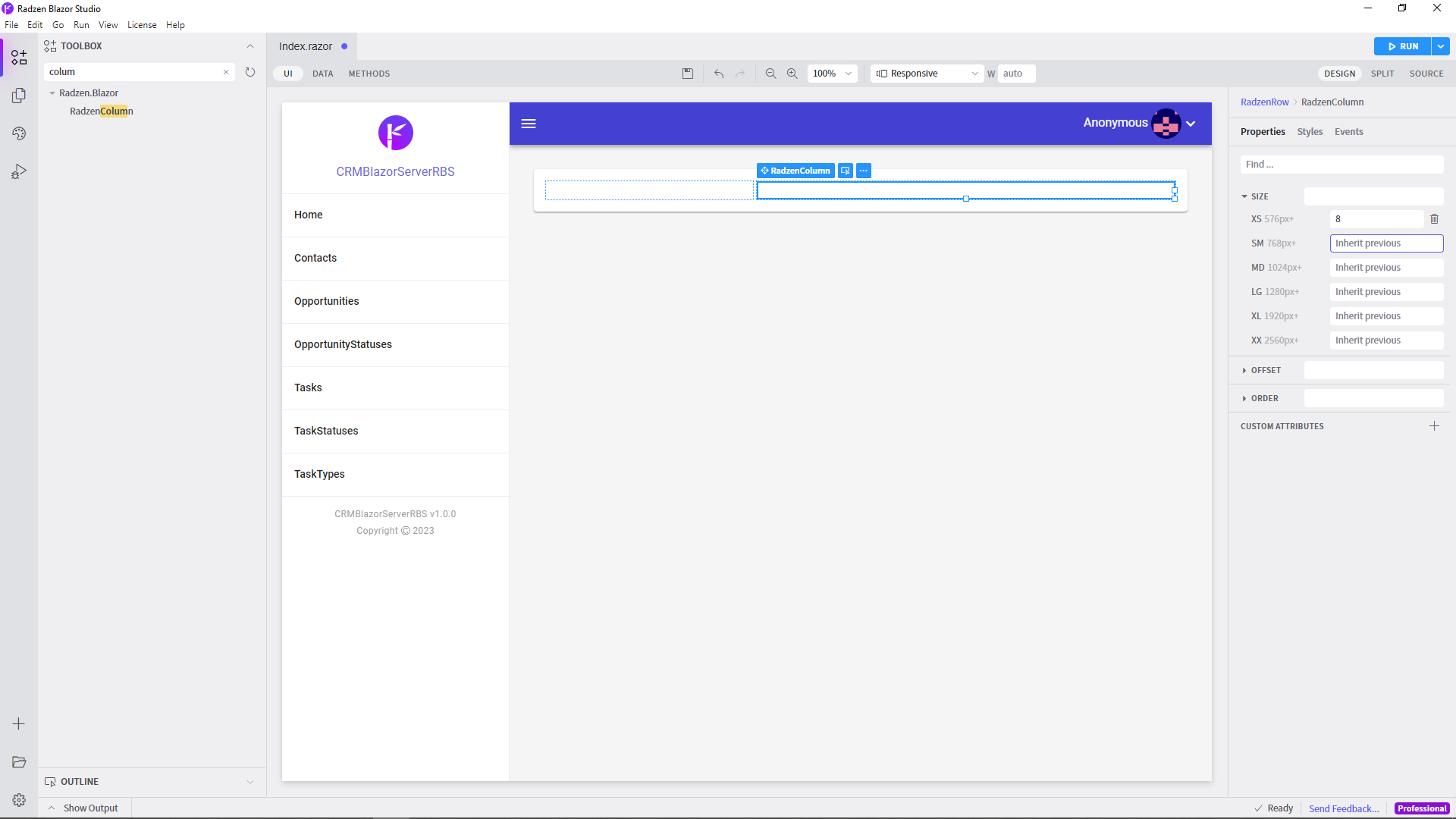Open the Pages (copy) sidebar icon
The height and width of the screenshot is (819, 1456).
coord(19,96)
